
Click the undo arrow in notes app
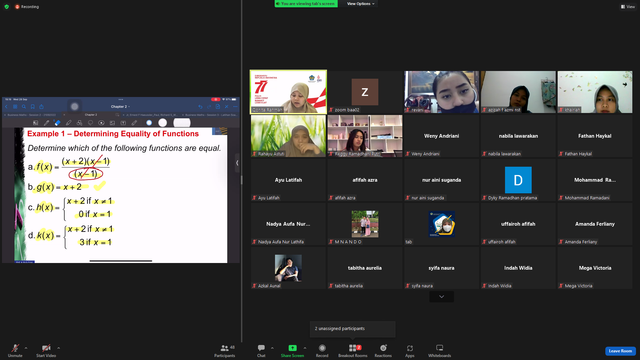point(200,107)
